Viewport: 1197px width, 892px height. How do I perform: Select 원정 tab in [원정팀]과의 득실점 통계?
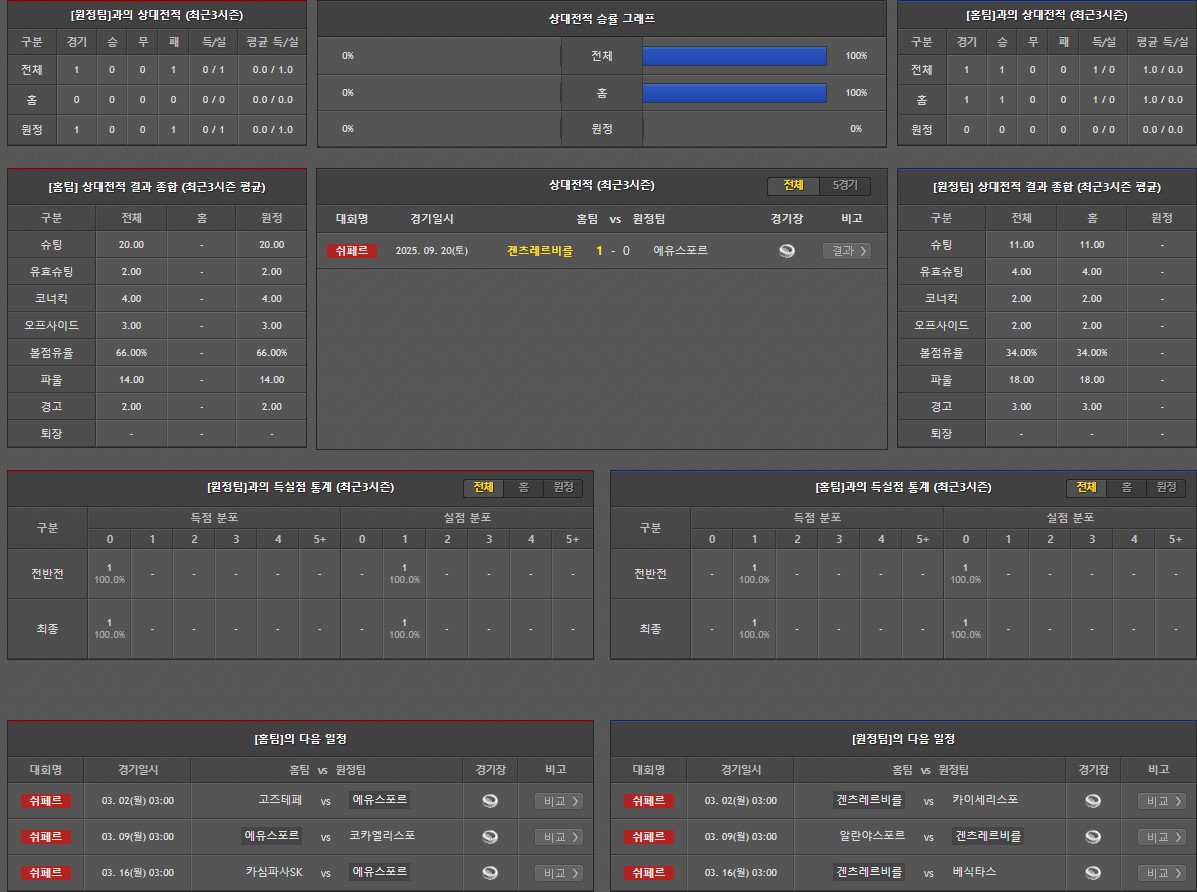pyautogui.click(x=563, y=487)
